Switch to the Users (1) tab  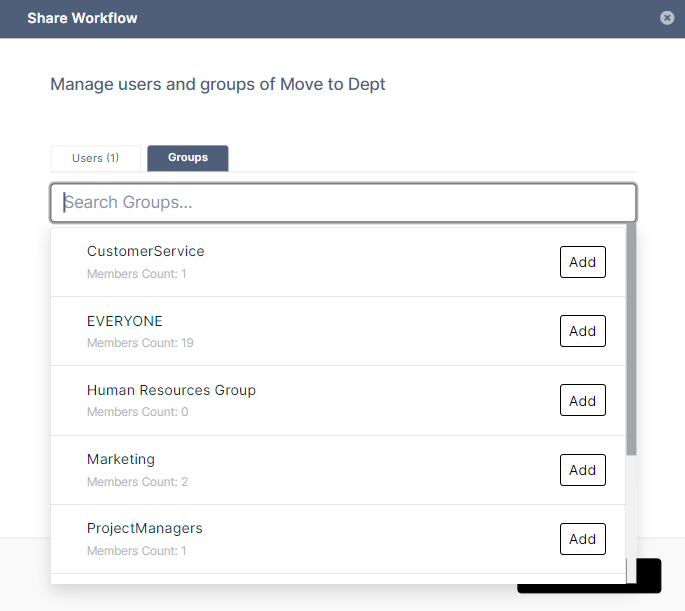tap(96, 158)
